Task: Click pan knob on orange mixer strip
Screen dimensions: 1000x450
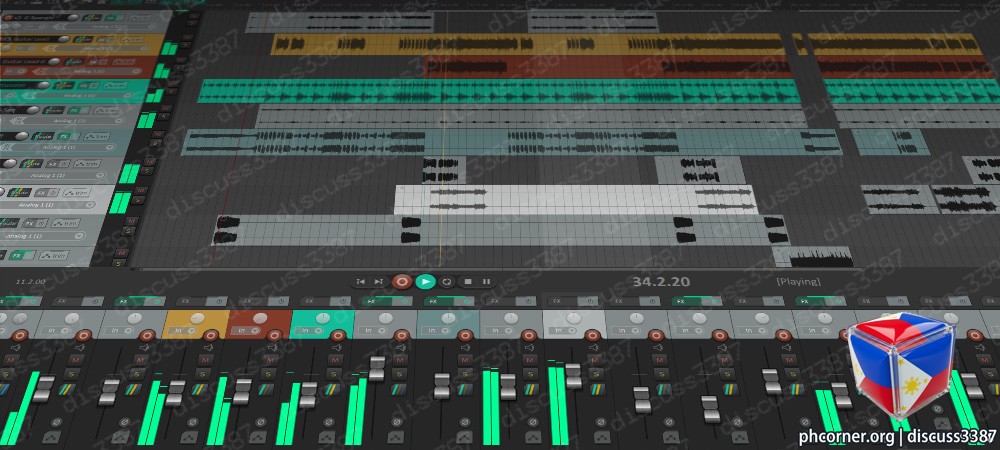Action: tap(198, 318)
